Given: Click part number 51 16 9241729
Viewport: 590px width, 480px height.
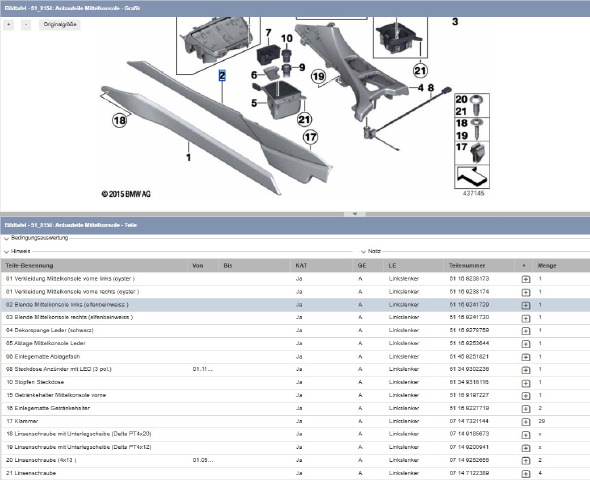Looking at the screenshot, I should click(469, 305).
